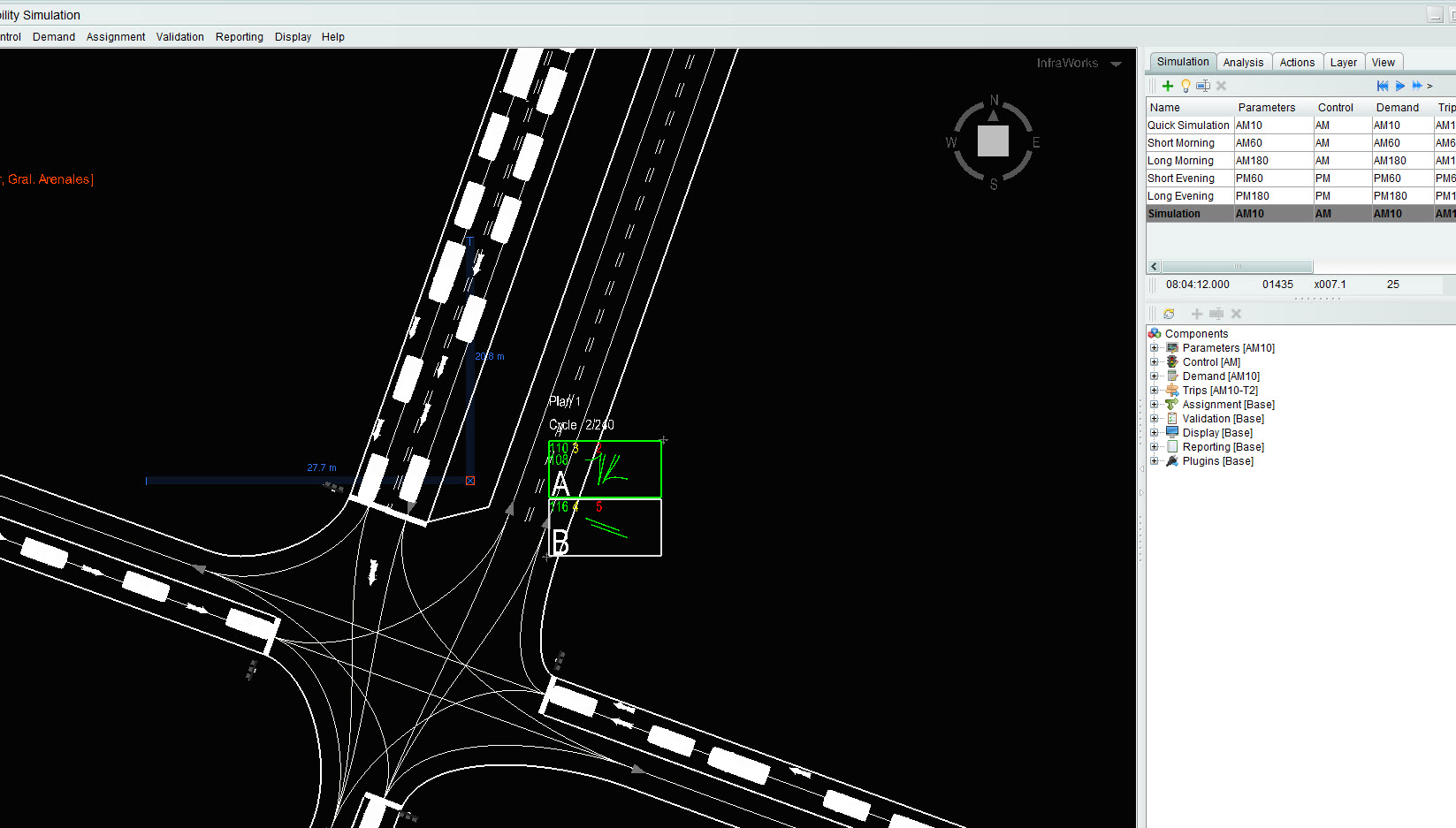Open the Reporting menu
The height and width of the screenshot is (828, 1456).
239,37
